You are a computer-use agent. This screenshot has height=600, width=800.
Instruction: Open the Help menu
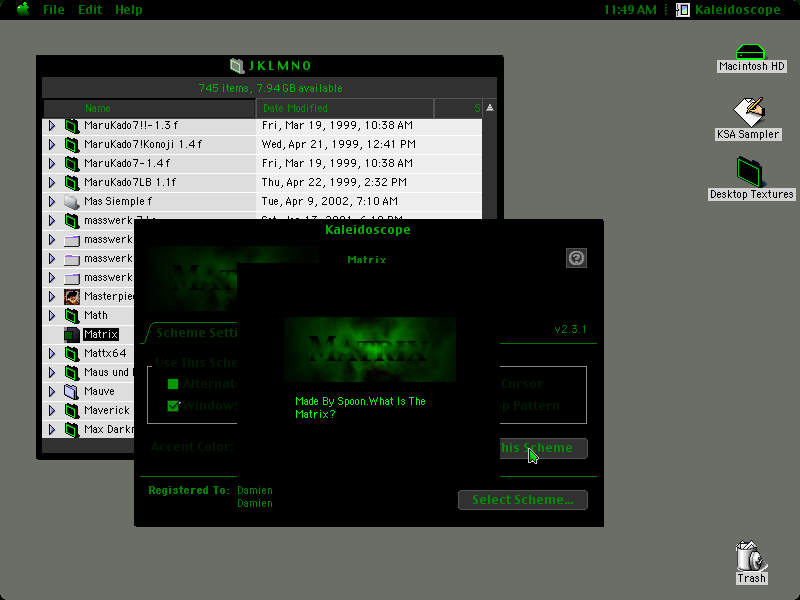pos(129,10)
